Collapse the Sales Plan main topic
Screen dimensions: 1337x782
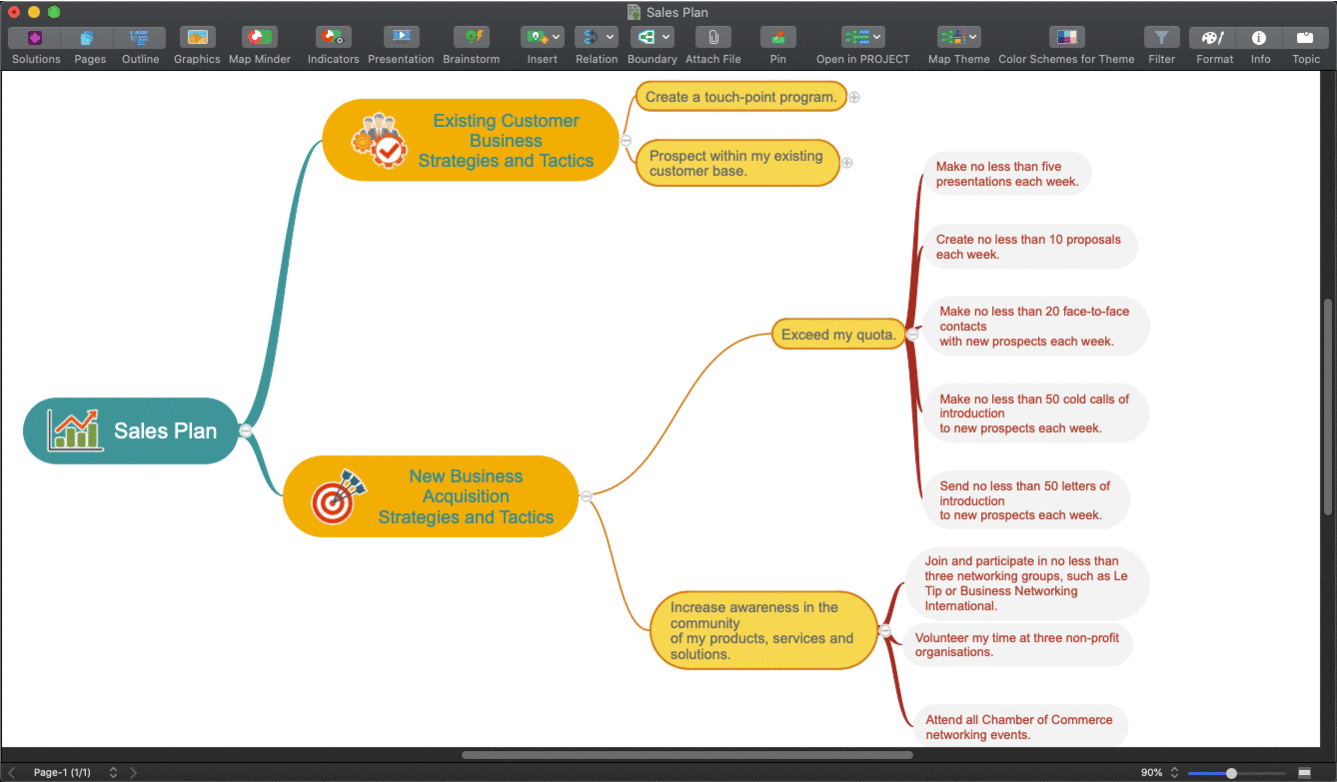[245, 431]
